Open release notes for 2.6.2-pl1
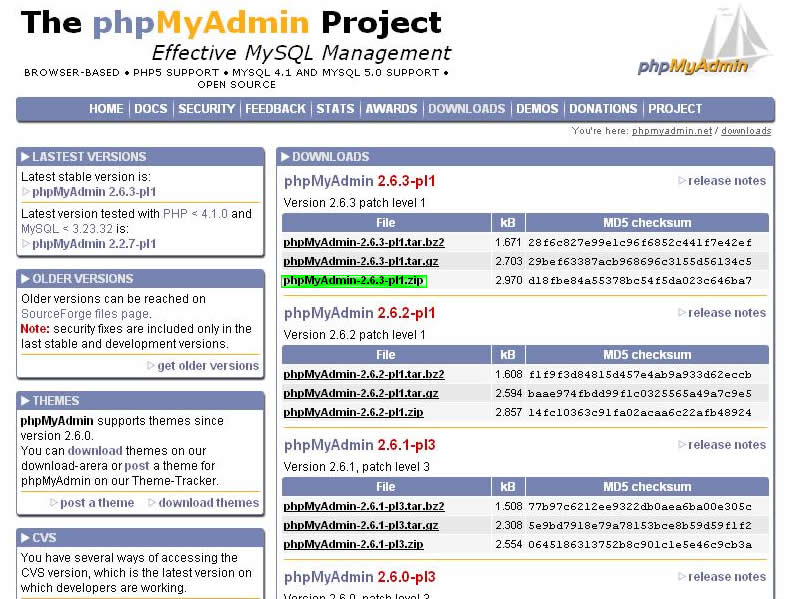Screen dimensions: 800x599 (727, 313)
